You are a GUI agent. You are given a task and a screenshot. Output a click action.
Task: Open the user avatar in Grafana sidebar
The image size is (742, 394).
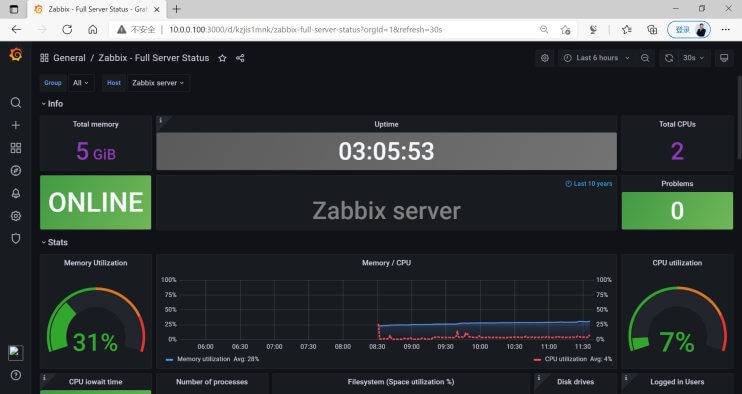(16, 352)
